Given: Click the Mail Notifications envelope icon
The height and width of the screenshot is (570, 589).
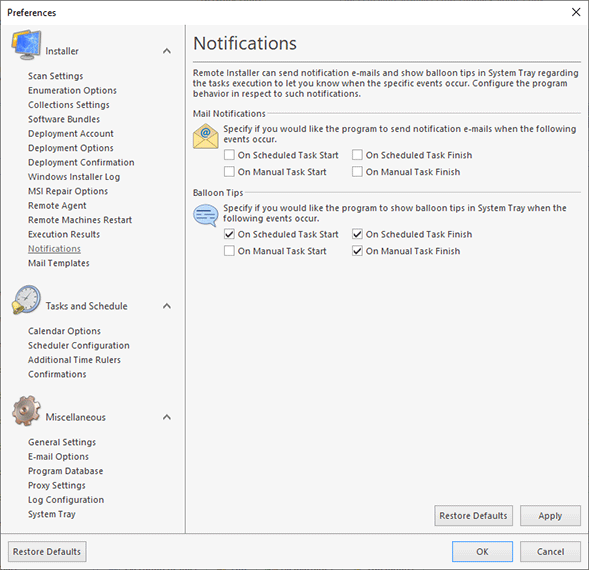Looking at the screenshot, I should (205, 136).
